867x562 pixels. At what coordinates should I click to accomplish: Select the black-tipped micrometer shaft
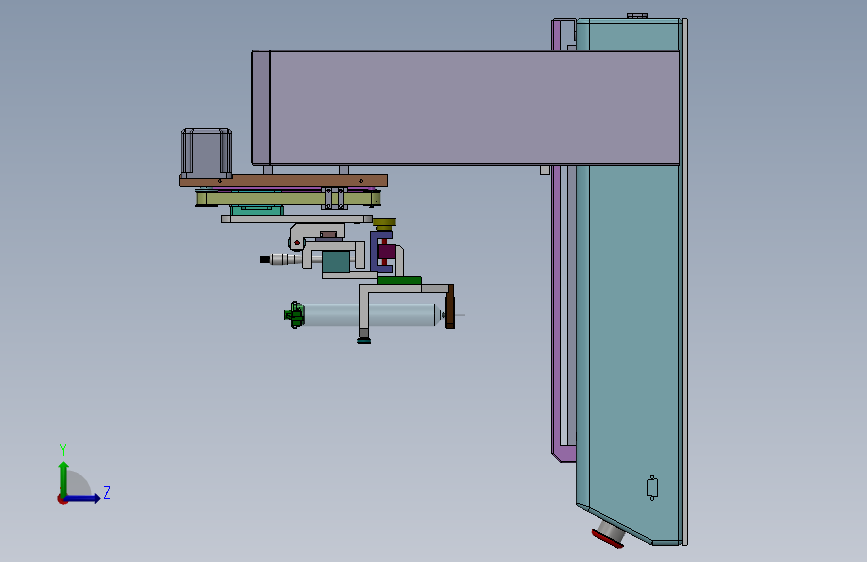click(281, 259)
